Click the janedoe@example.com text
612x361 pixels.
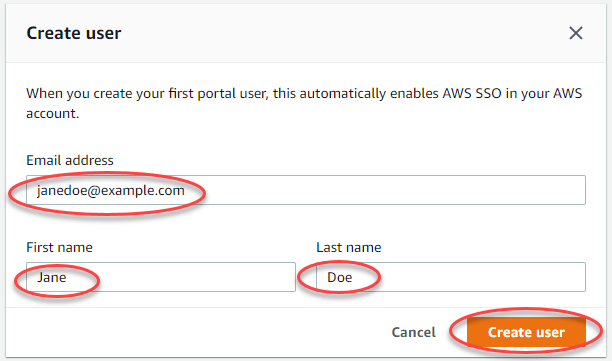[110, 191]
